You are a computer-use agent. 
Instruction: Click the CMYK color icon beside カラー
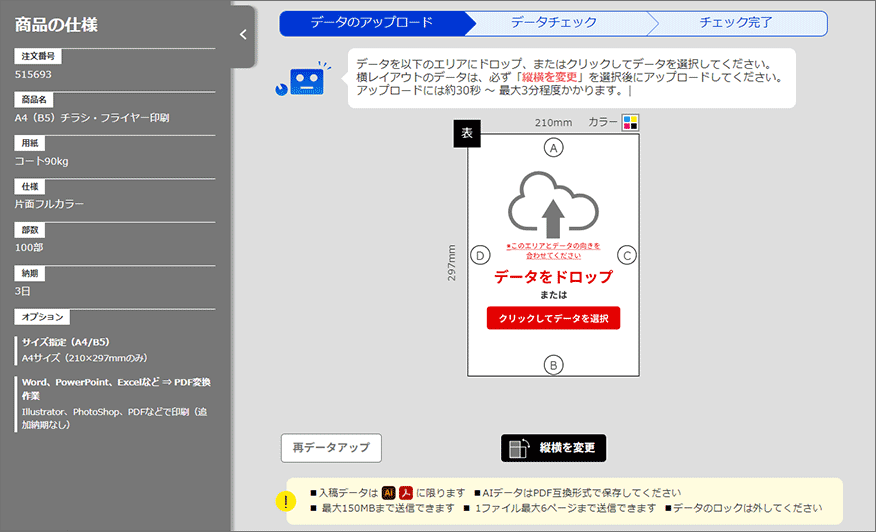(630, 122)
